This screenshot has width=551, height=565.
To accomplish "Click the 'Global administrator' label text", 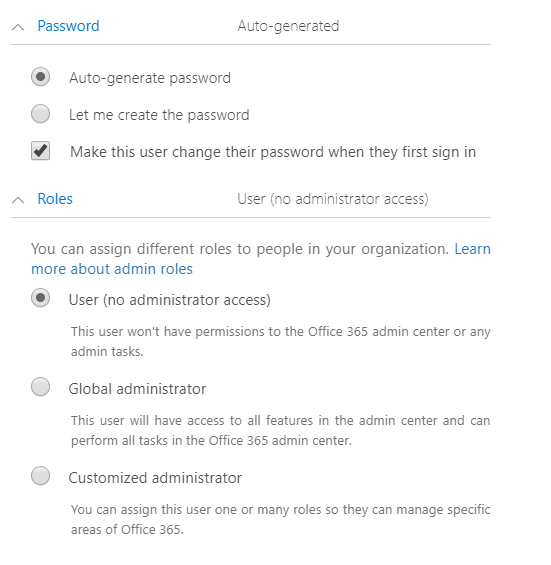I will pos(137,389).
